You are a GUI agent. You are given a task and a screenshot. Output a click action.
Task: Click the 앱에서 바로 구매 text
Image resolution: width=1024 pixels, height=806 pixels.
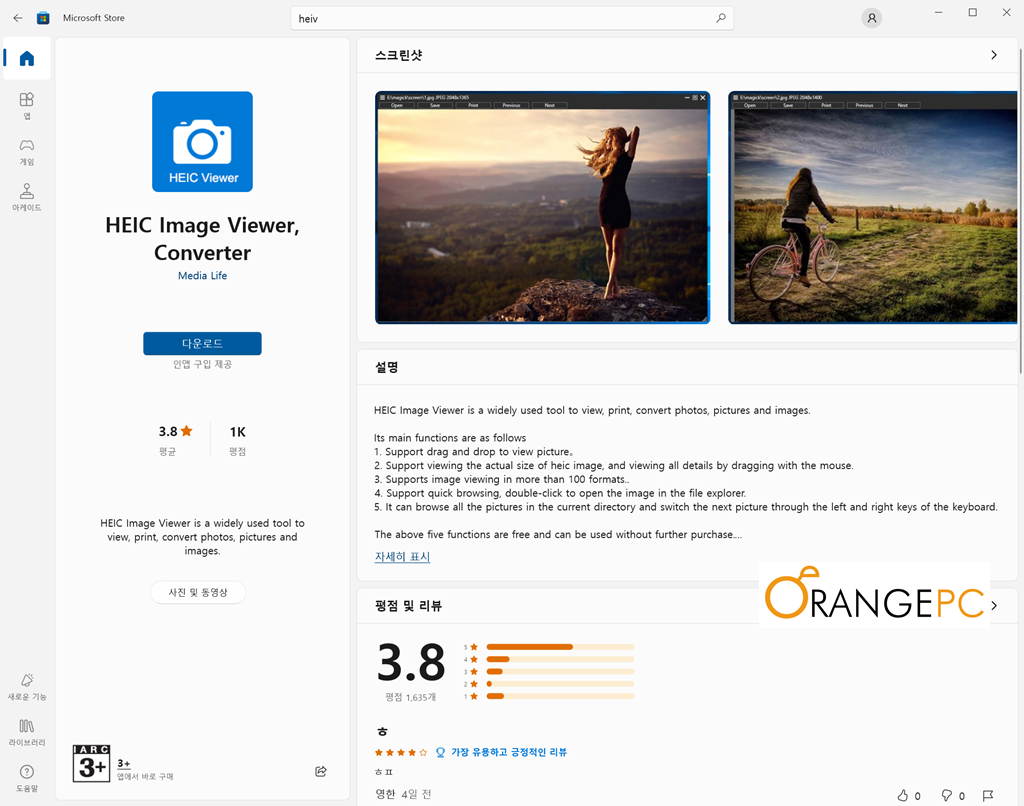(x=145, y=777)
